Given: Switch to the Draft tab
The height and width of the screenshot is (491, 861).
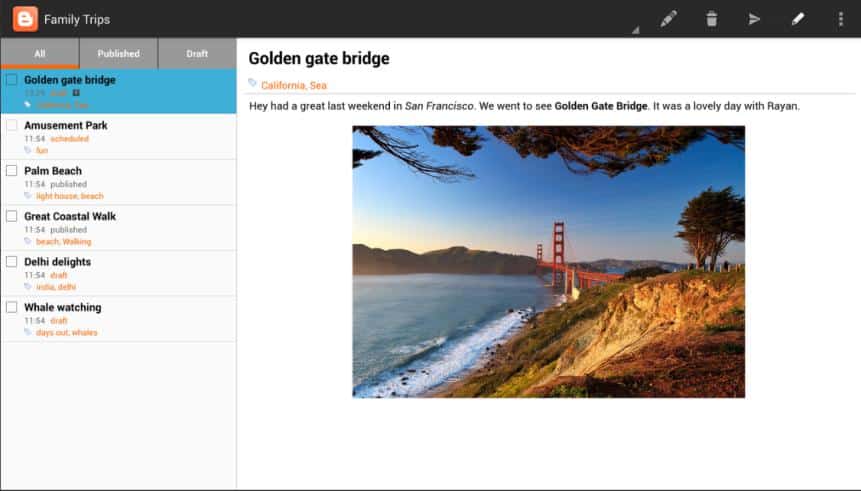Looking at the screenshot, I should pyautogui.click(x=197, y=54).
